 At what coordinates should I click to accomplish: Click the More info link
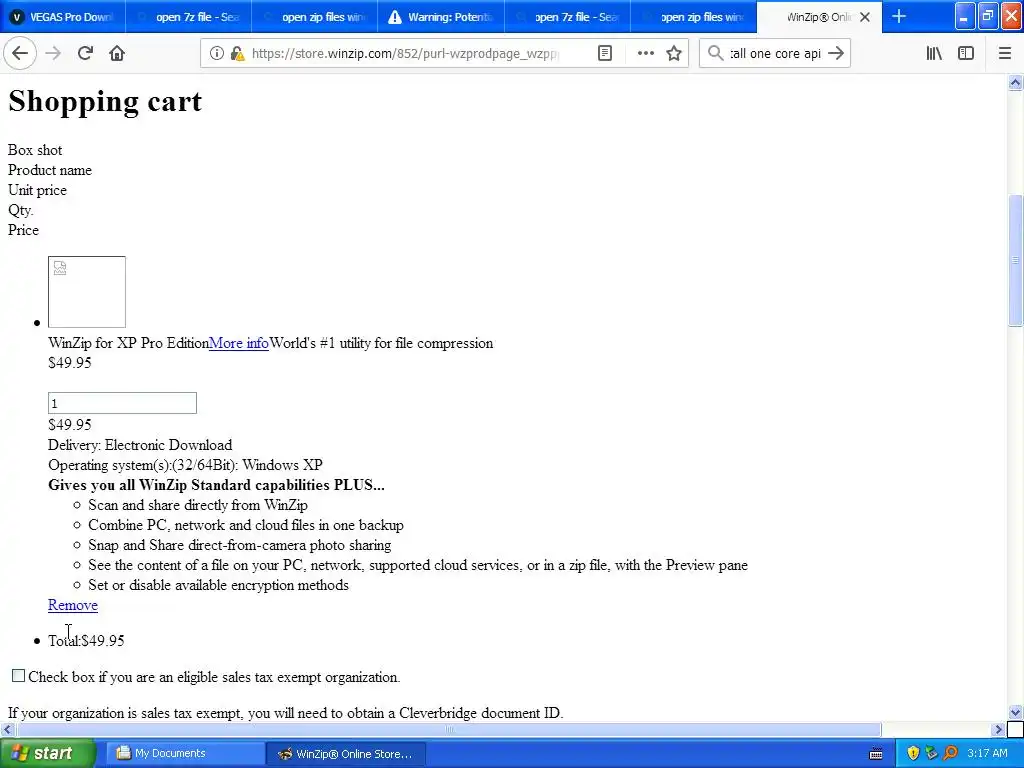tap(239, 343)
